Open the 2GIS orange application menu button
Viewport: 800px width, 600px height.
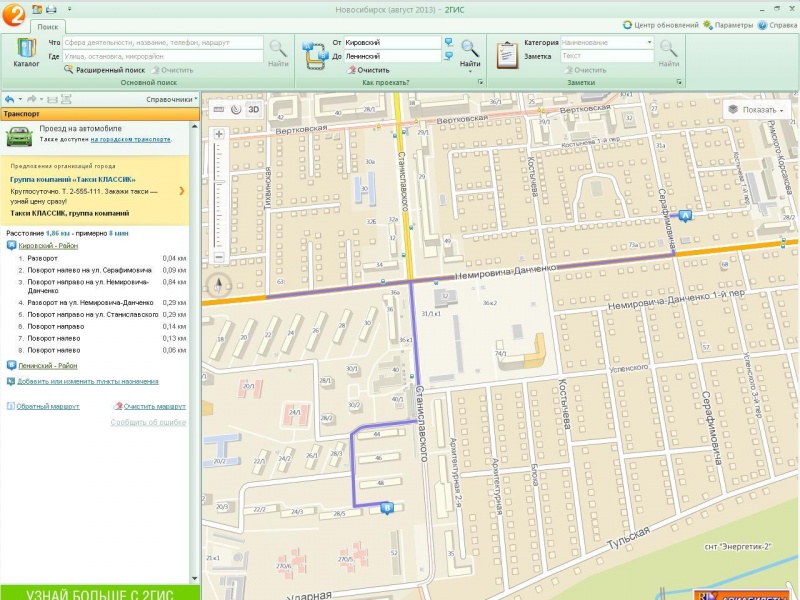(13, 13)
